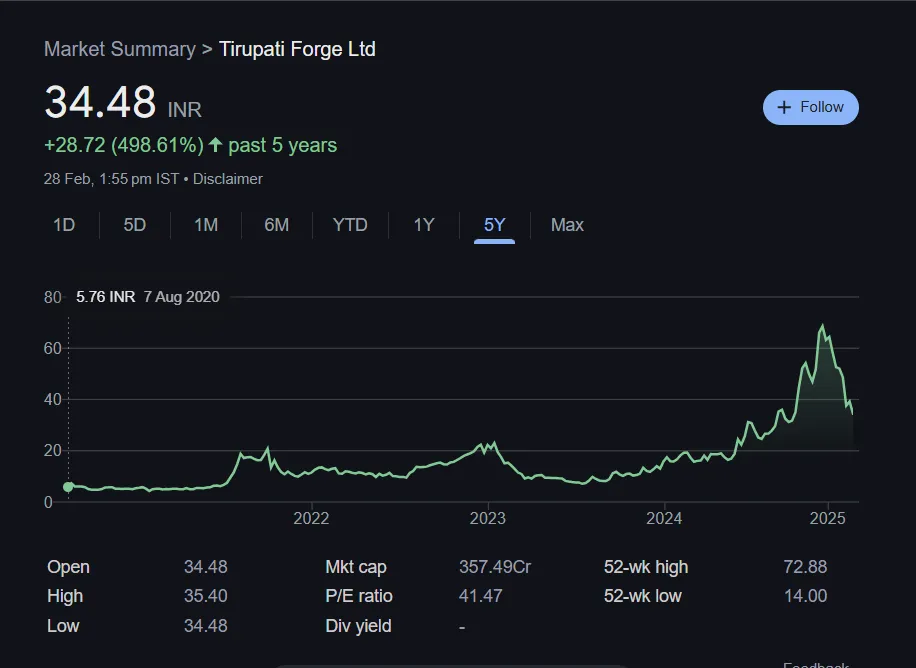The image size is (916, 668).
Task: Select the 6M time range tab
Action: (276, 225)
